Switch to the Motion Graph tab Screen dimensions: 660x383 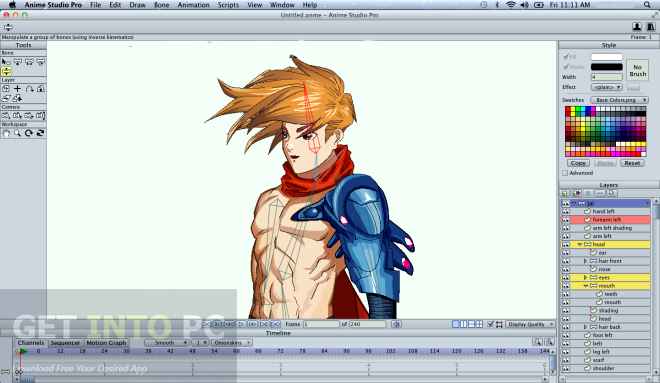coord(106,343)
